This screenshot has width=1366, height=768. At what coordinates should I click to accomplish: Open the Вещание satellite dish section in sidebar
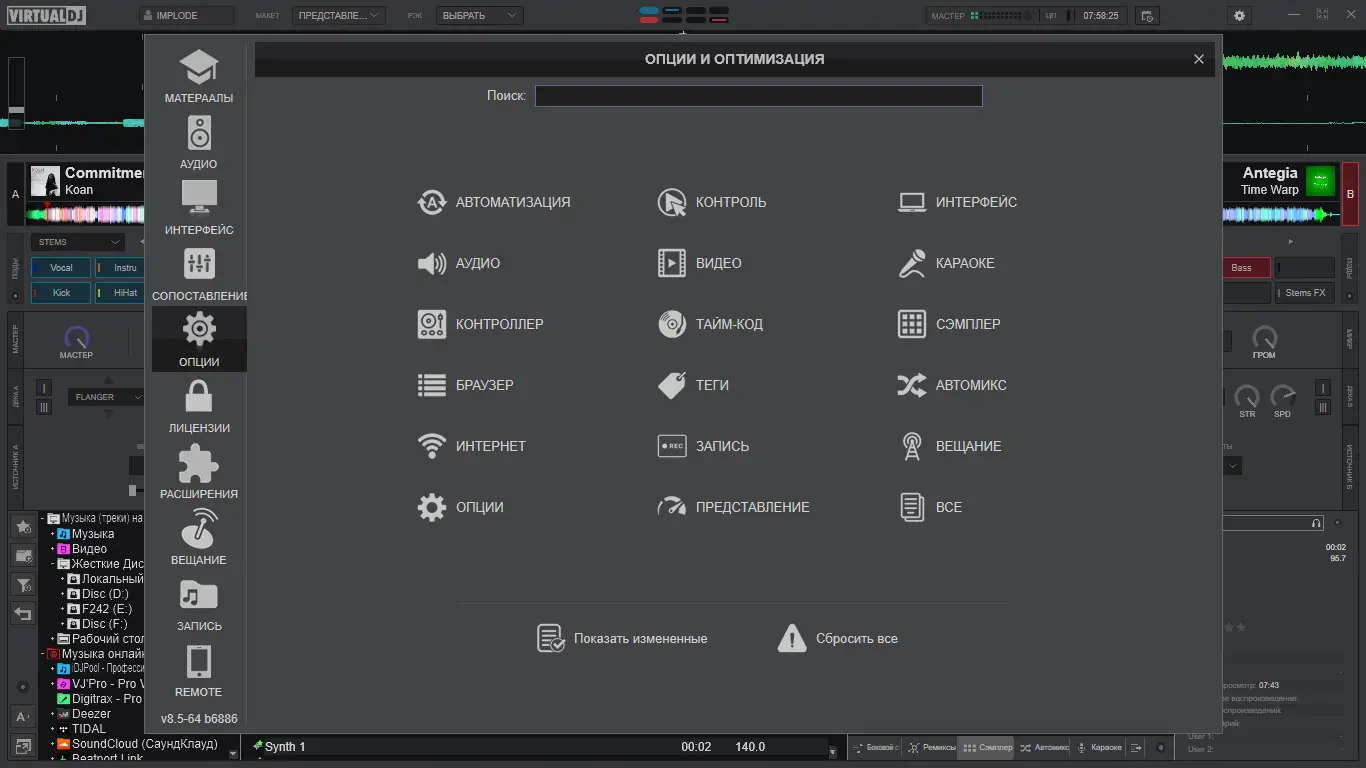pos(199,538)
